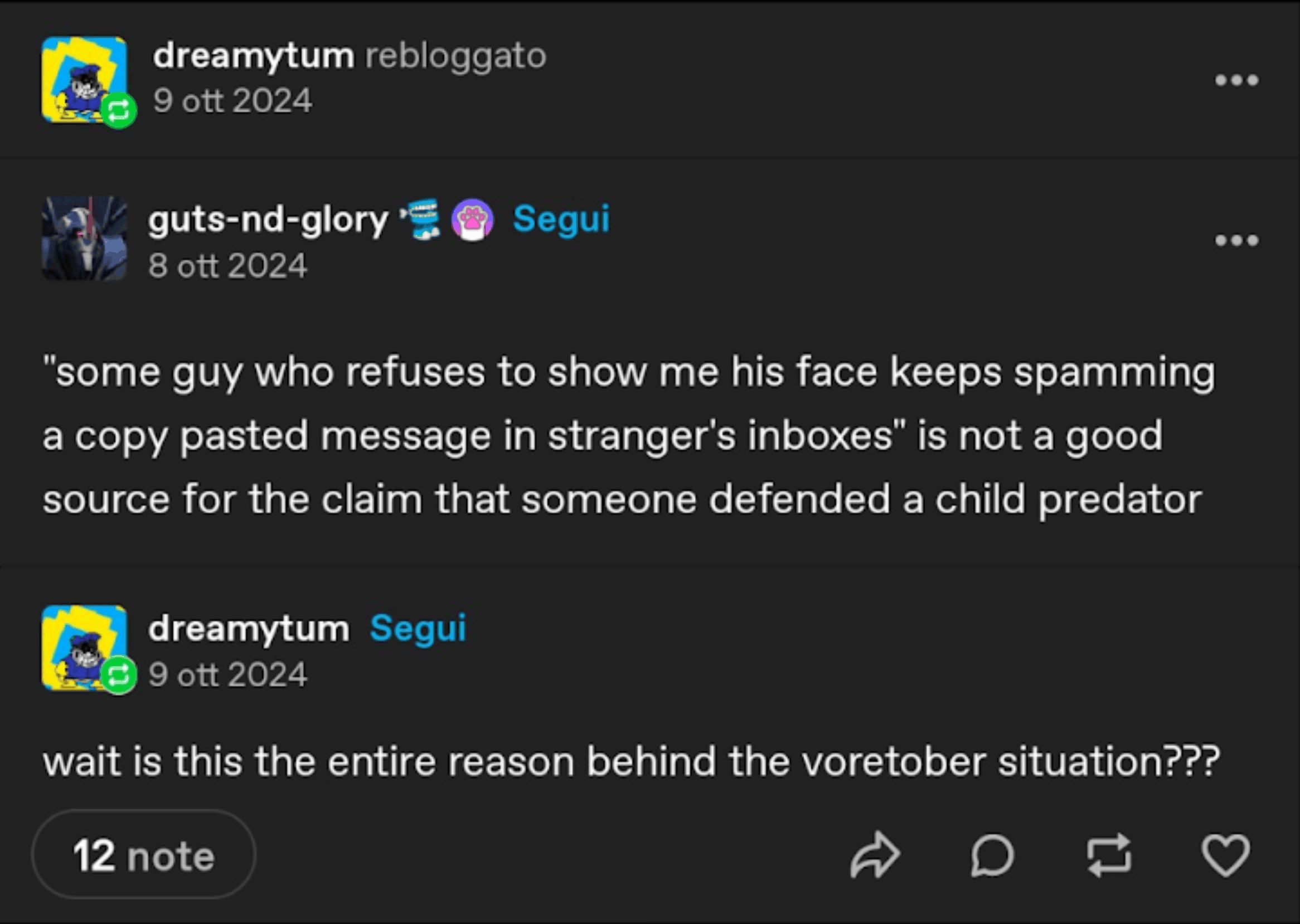Click the guts-nd-glory avatar thumbnail
Image resolution: width=1300 pixels, height=924 pixels.
pyautogui.click(x=84, y=239)
